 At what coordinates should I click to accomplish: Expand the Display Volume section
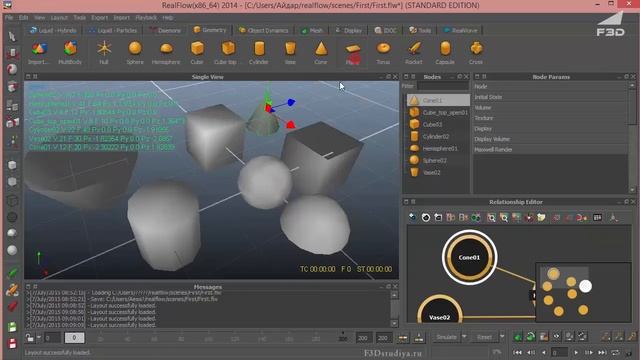(x=550, y=139)
